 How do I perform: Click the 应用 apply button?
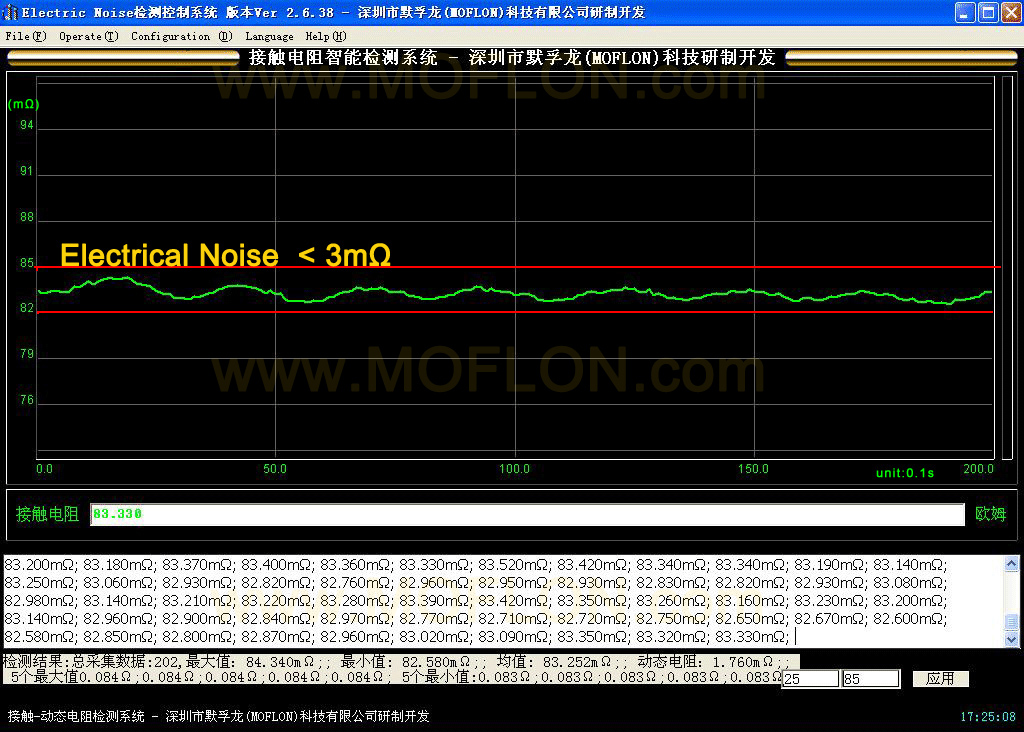(940, 678)
